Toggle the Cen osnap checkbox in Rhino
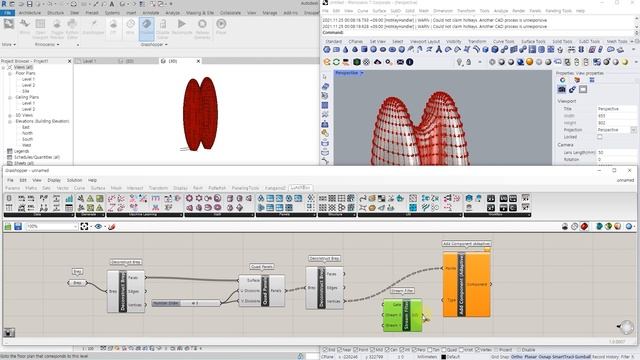 (x=387, y=350)
